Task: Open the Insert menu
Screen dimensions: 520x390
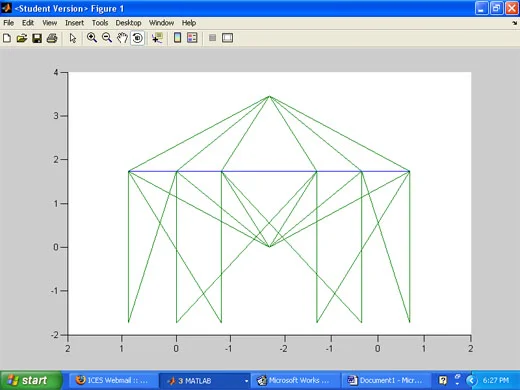Action: (74, 23)
